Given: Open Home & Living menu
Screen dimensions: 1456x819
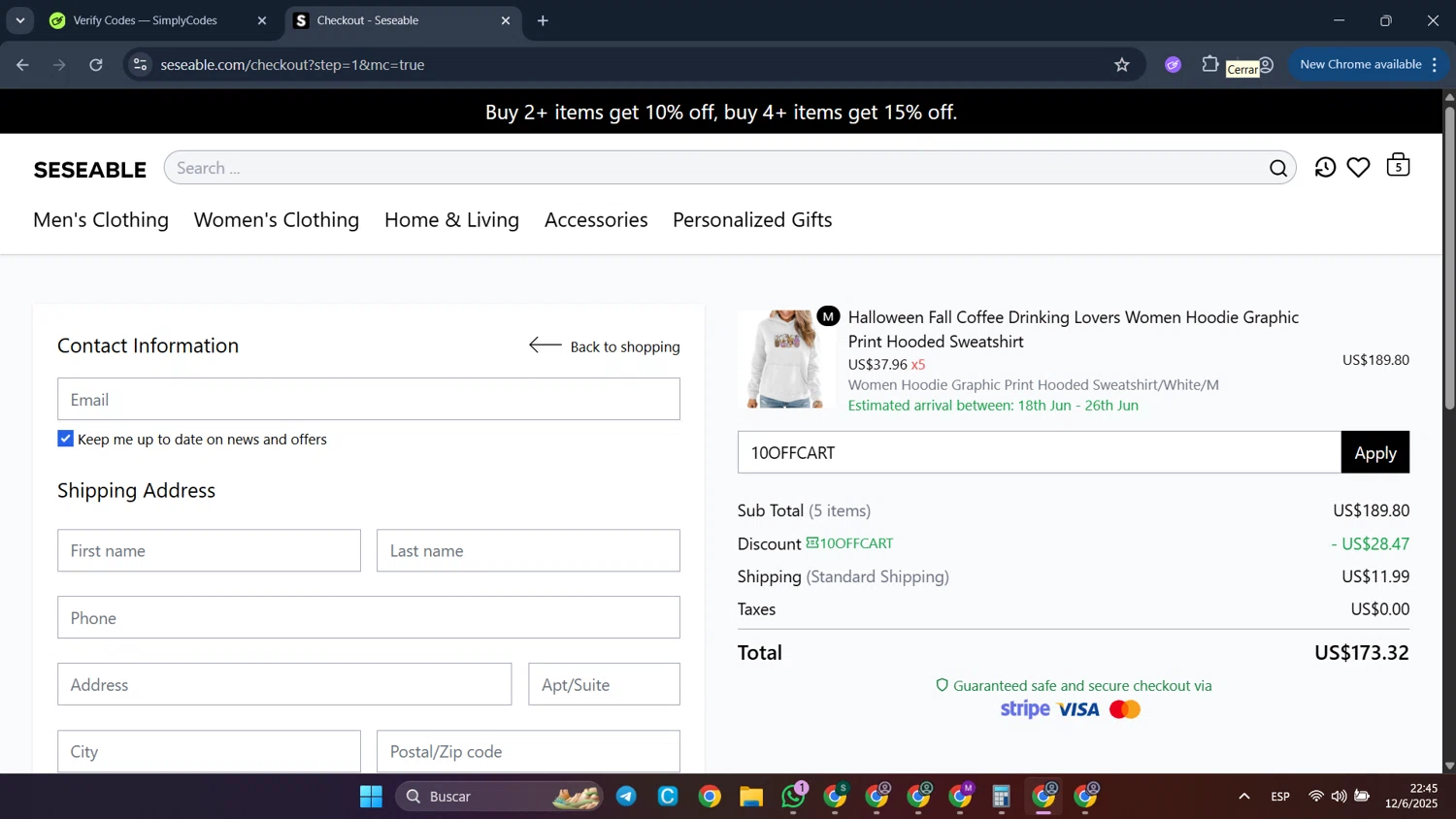Looking at the screenshot, I should click(x=451, y=220).
